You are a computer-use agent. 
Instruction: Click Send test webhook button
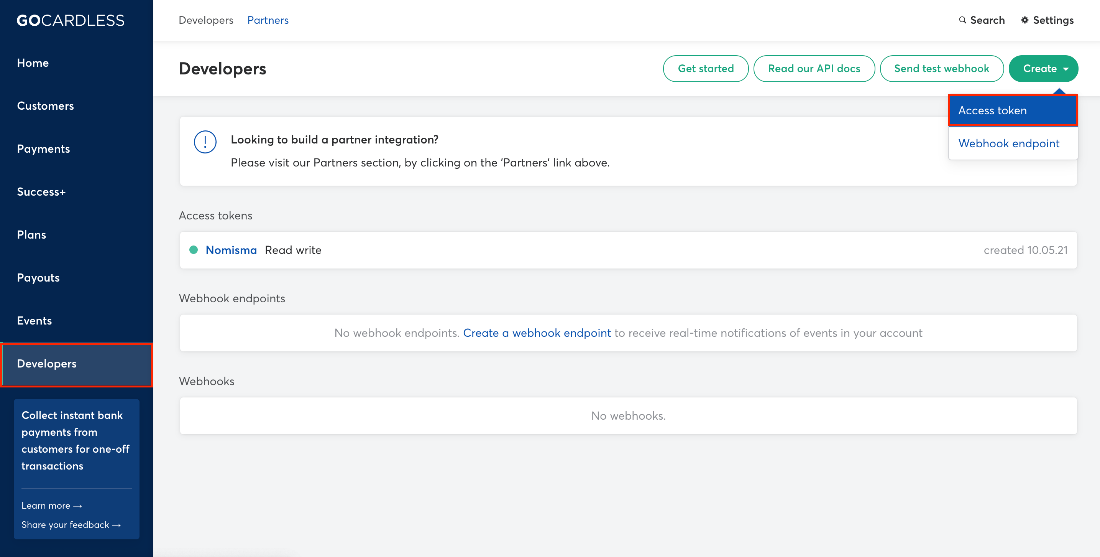coord(941,68)
